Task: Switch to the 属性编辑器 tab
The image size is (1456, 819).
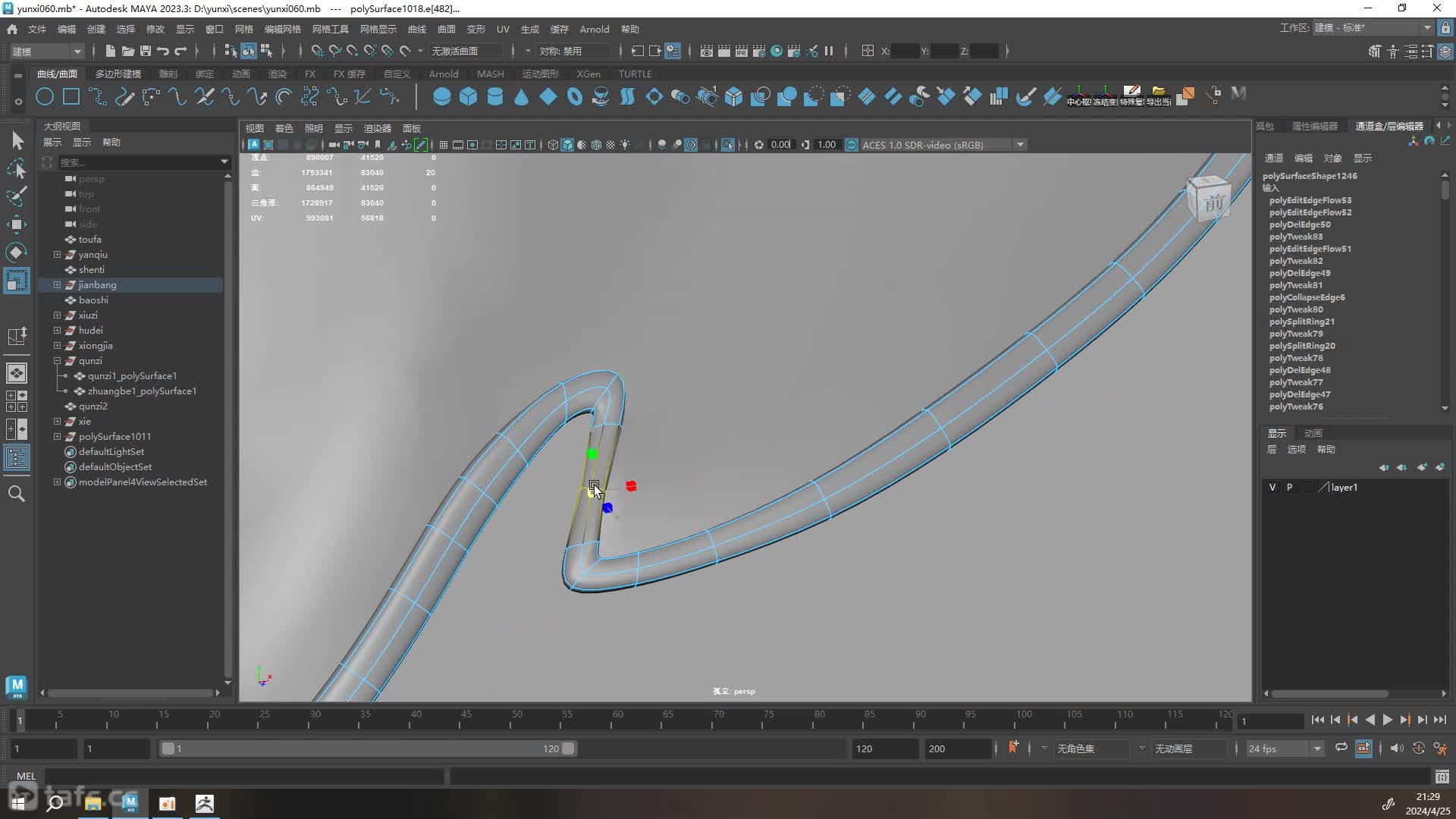Action: (1314, 126)
